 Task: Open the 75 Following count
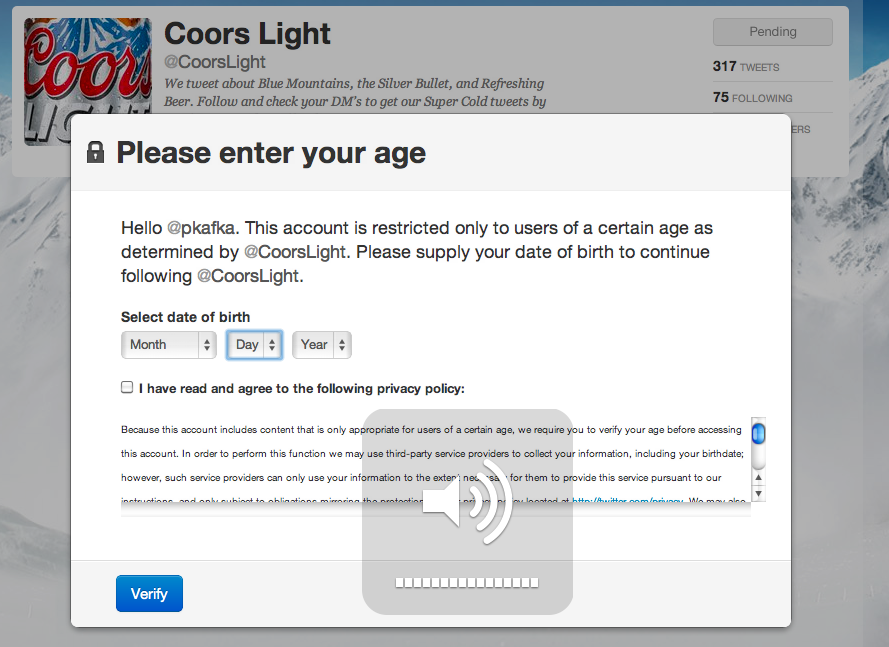tap(752, 98)
